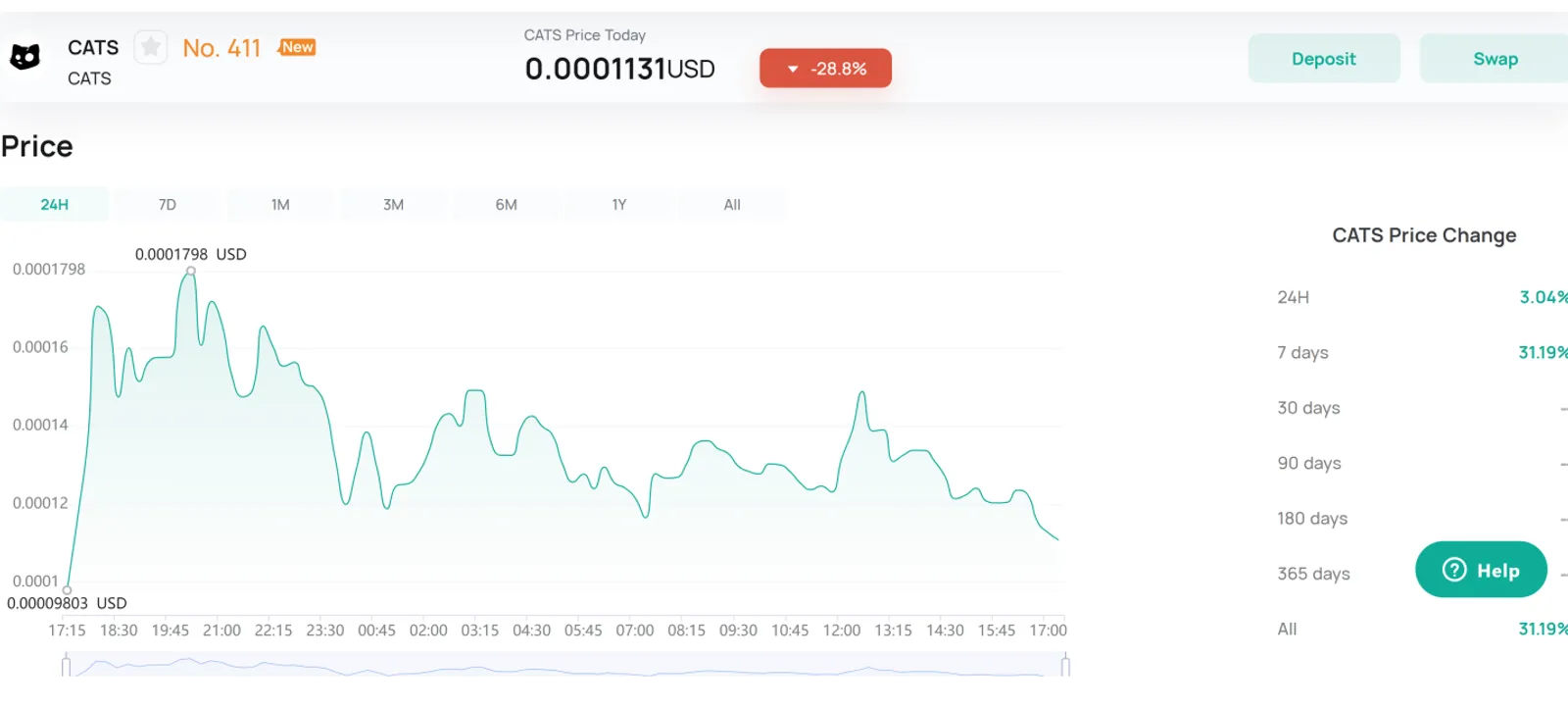Click the All row in Price Change list
Image resolution: width=1568 pixels, height=708 pixels.
(x=1422, y=629)
